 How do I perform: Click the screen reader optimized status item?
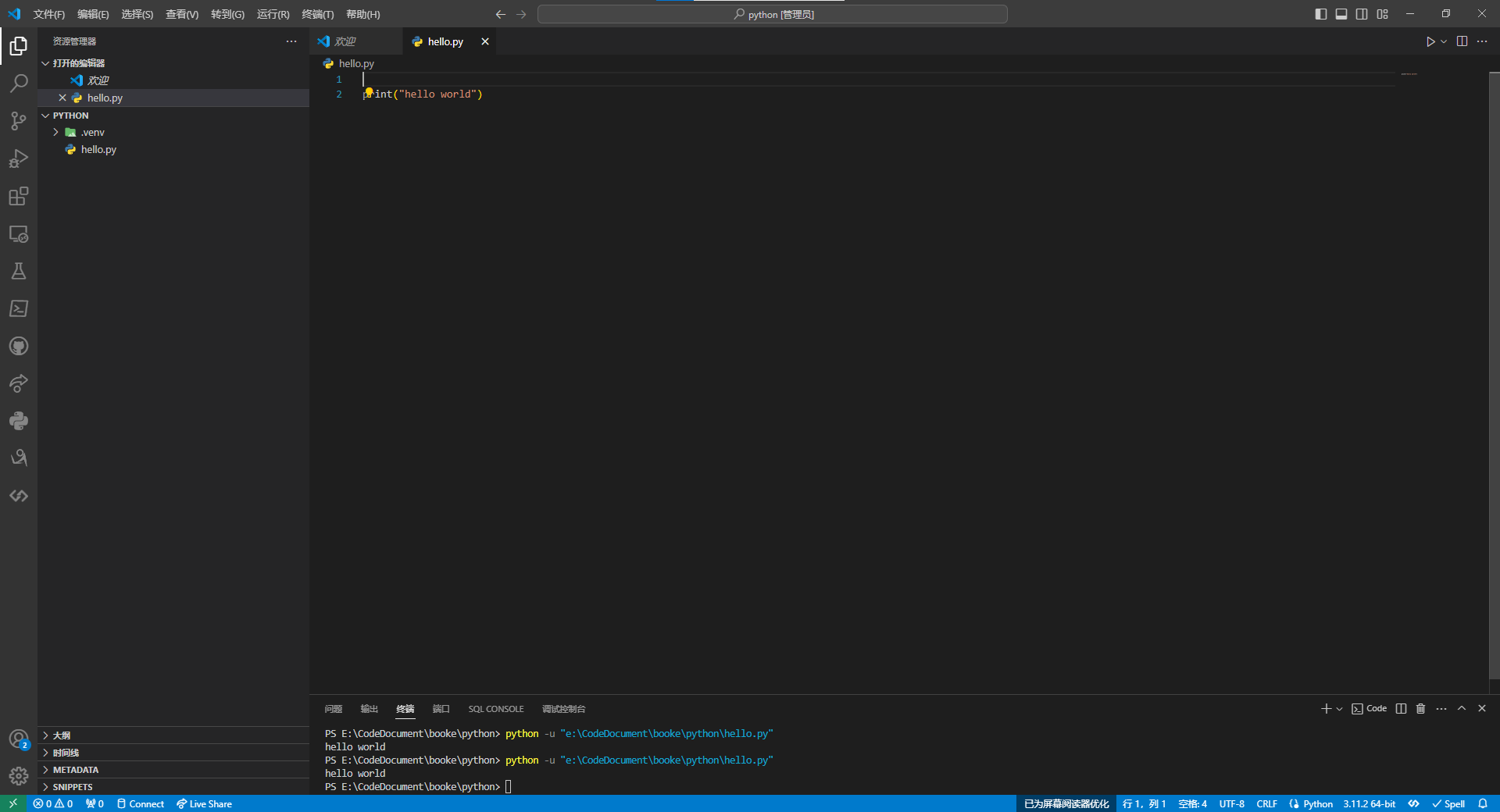pyautogui.click(x=1066, y=803)
